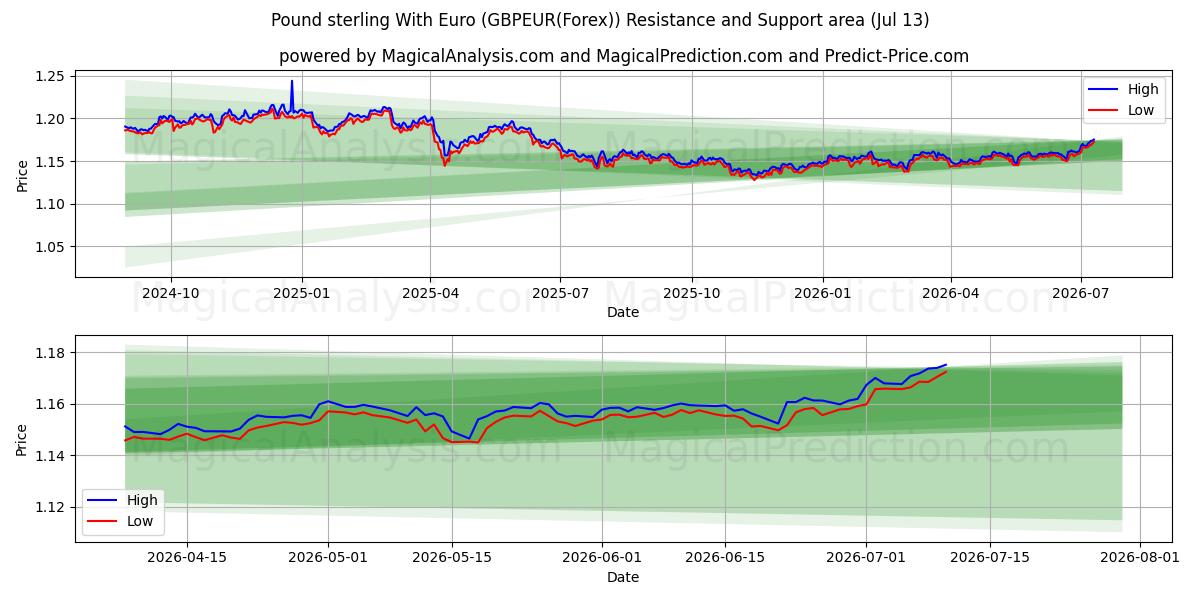
Task: Click the '2026-05-01' date label
Action: [x=328, y=558]
